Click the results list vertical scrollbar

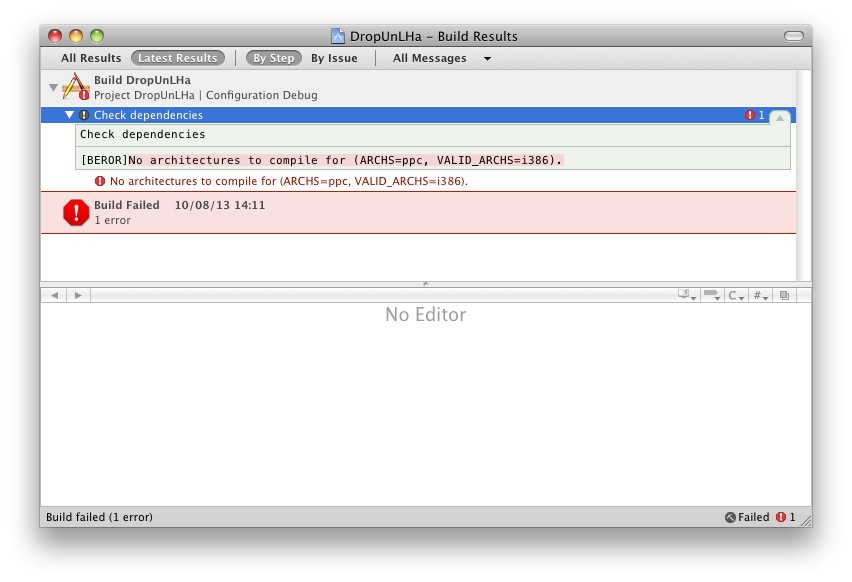(803, 175)
